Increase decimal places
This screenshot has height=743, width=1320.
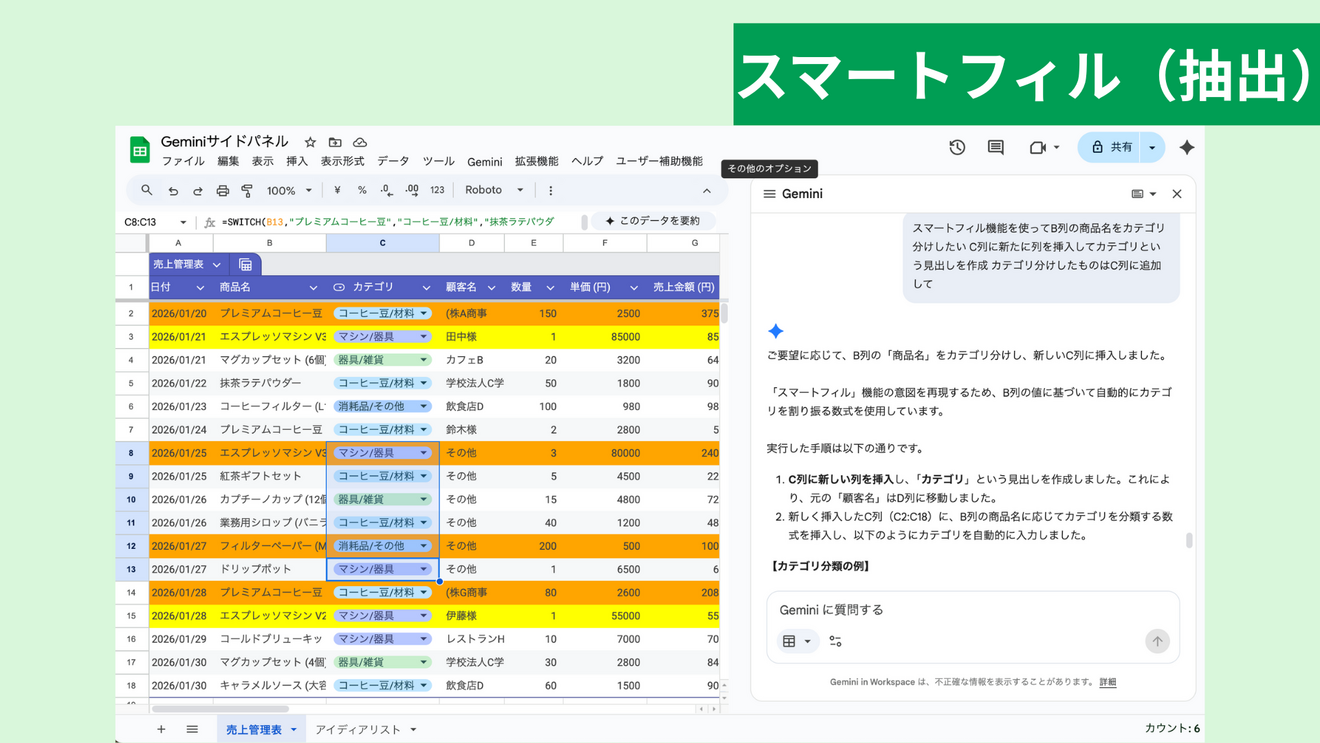tap(412, 190)
